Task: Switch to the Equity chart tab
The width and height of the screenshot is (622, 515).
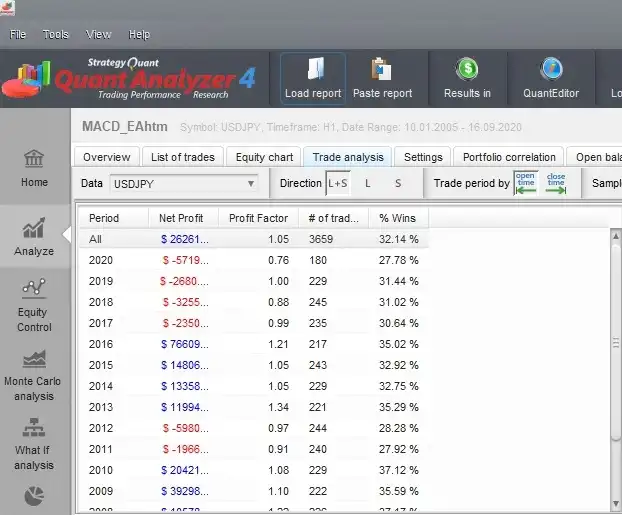Action: pos(264,157)
